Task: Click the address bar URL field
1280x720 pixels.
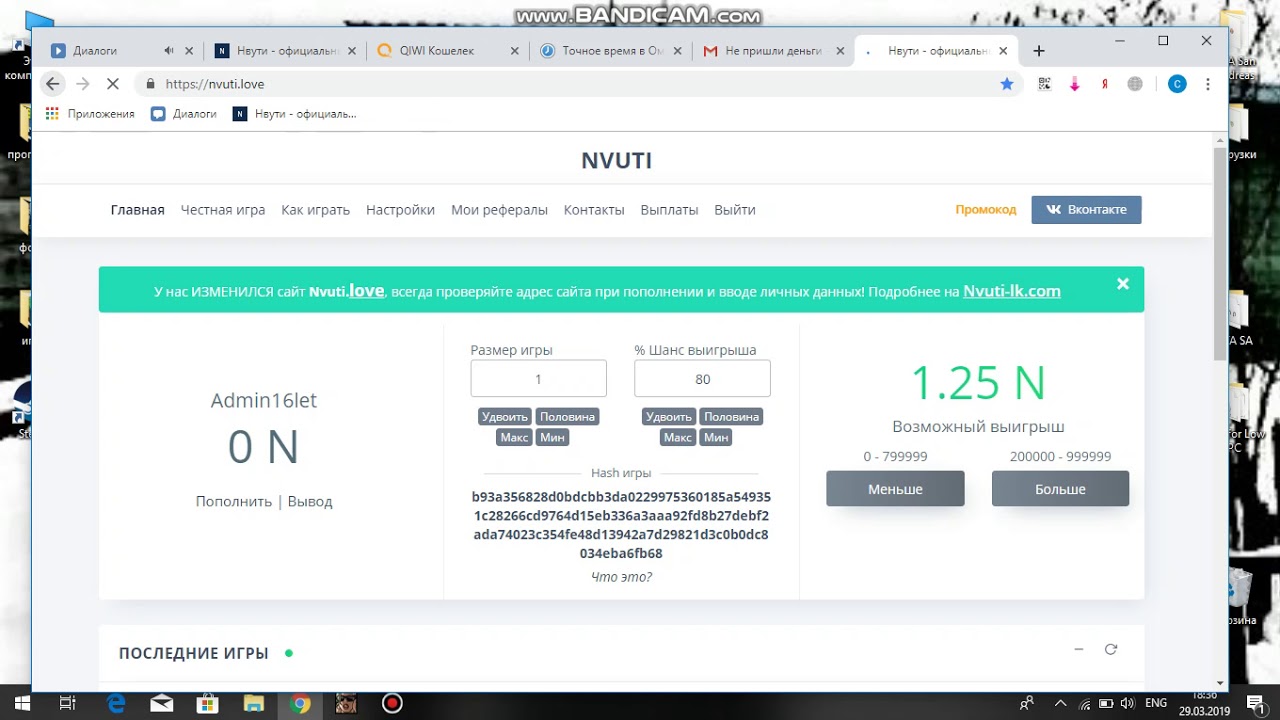Action: (x=580, y=84)
